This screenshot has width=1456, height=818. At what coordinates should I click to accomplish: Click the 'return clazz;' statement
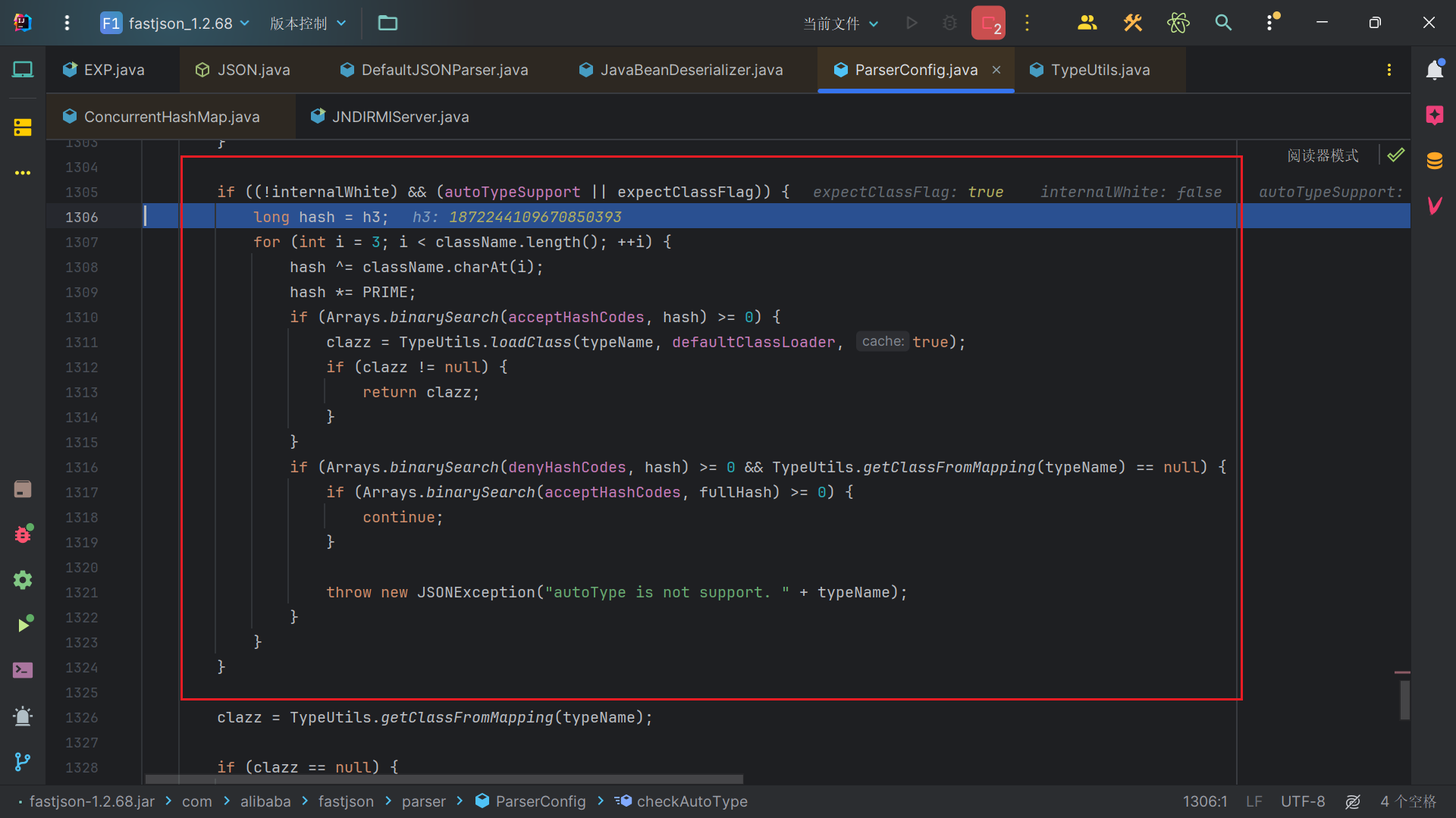tap(421, 392)
